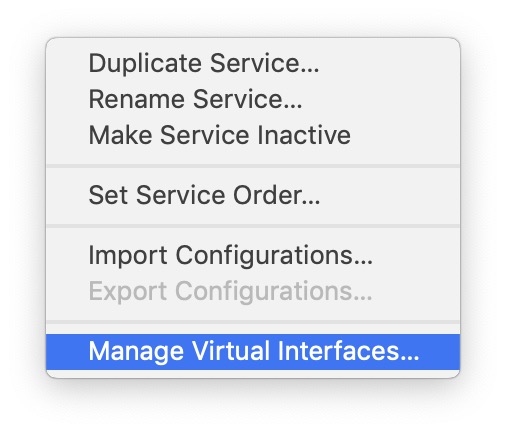Click Make Service Inactive
This screenshot has width=506, height=432.
[253, 135]
